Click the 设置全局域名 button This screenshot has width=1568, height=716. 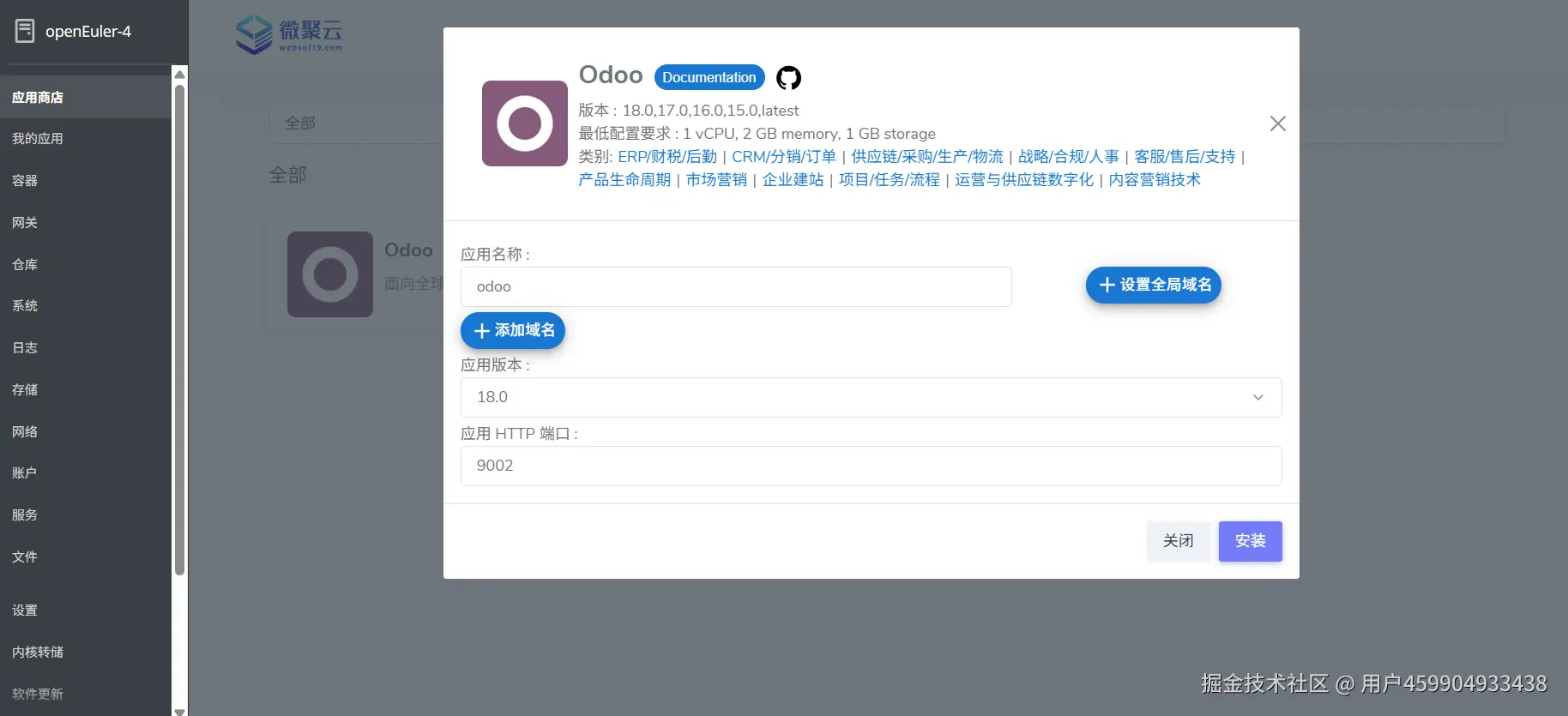tap(1154, 285)
